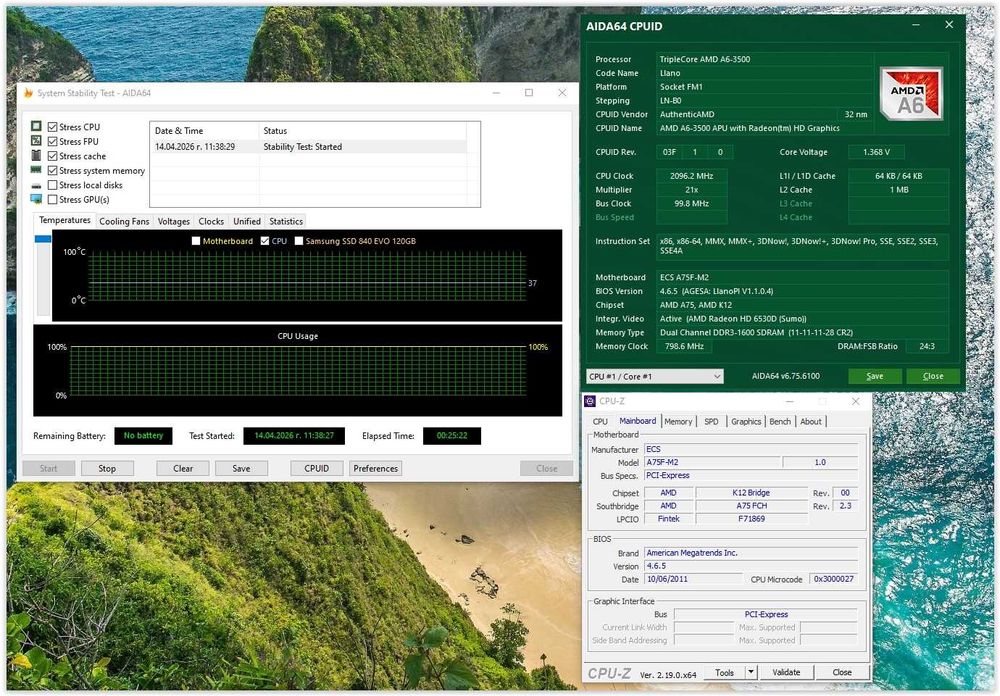Click the Date & Time column header
Screen dimensions: 1000x696
(x=205, y=131)
